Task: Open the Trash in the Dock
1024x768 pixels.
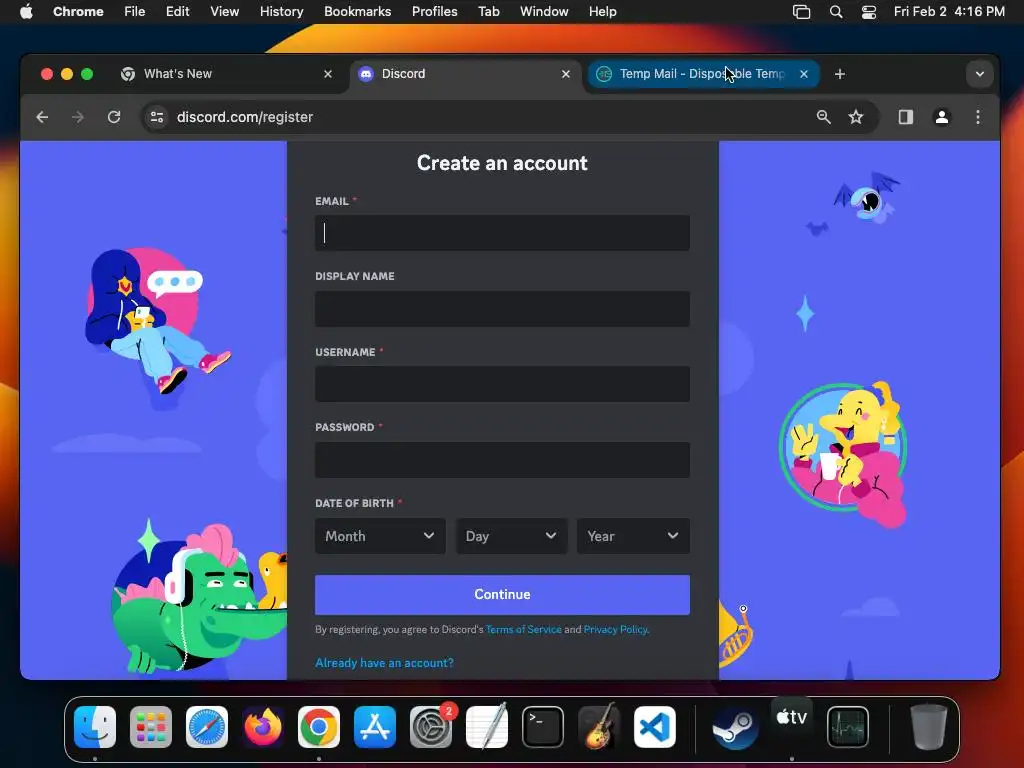Action: 928,727
